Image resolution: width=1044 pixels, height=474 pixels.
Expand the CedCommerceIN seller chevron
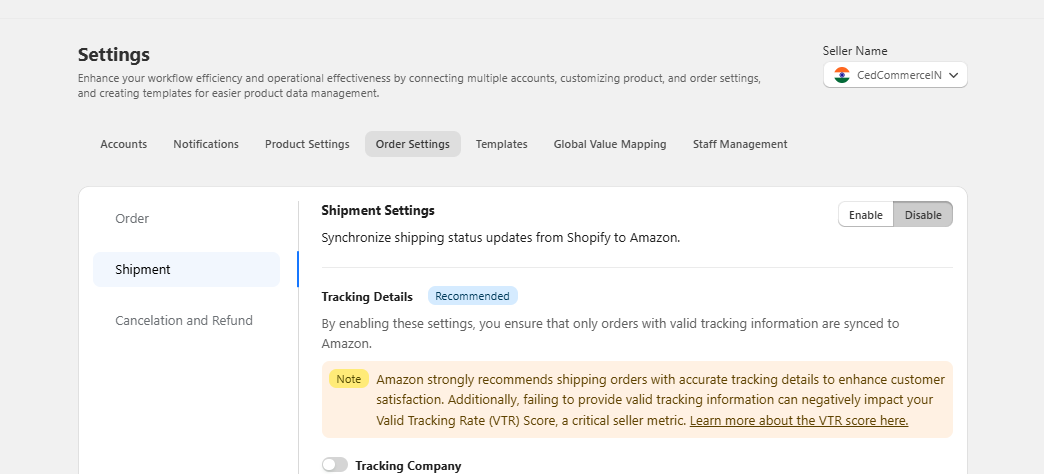953,75
